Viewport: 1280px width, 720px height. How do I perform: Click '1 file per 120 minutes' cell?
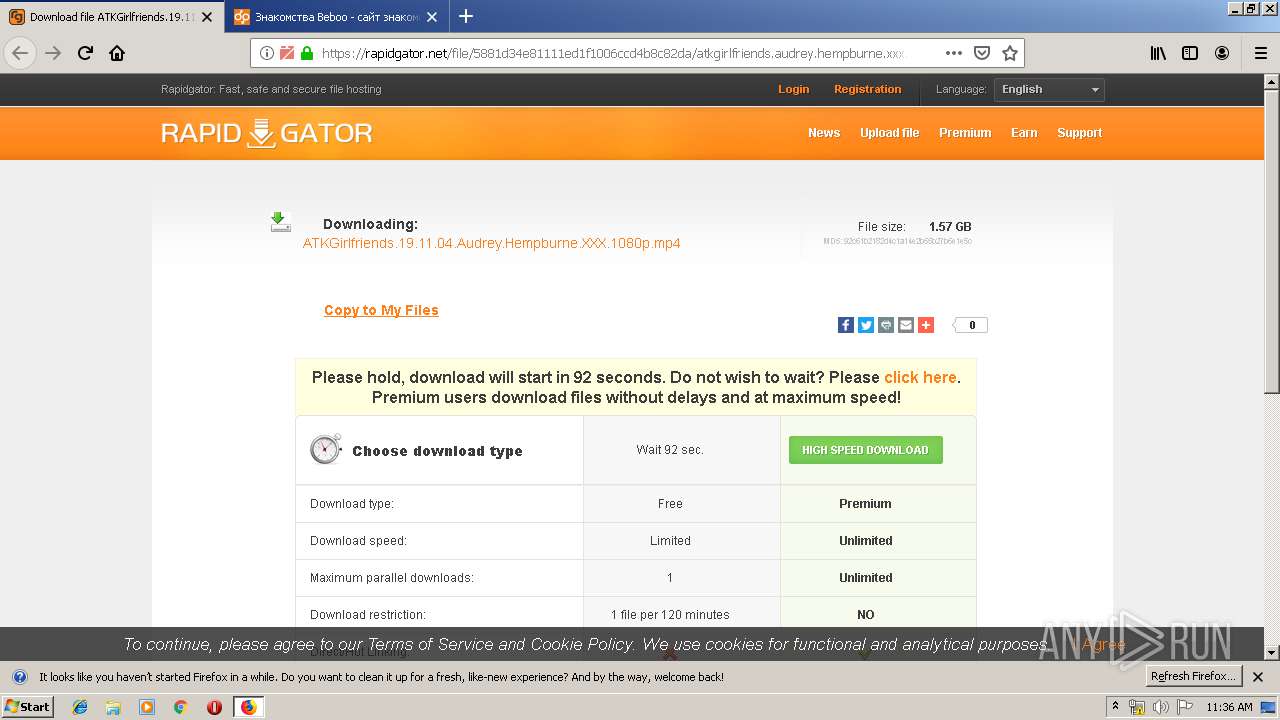coord(670,615)
